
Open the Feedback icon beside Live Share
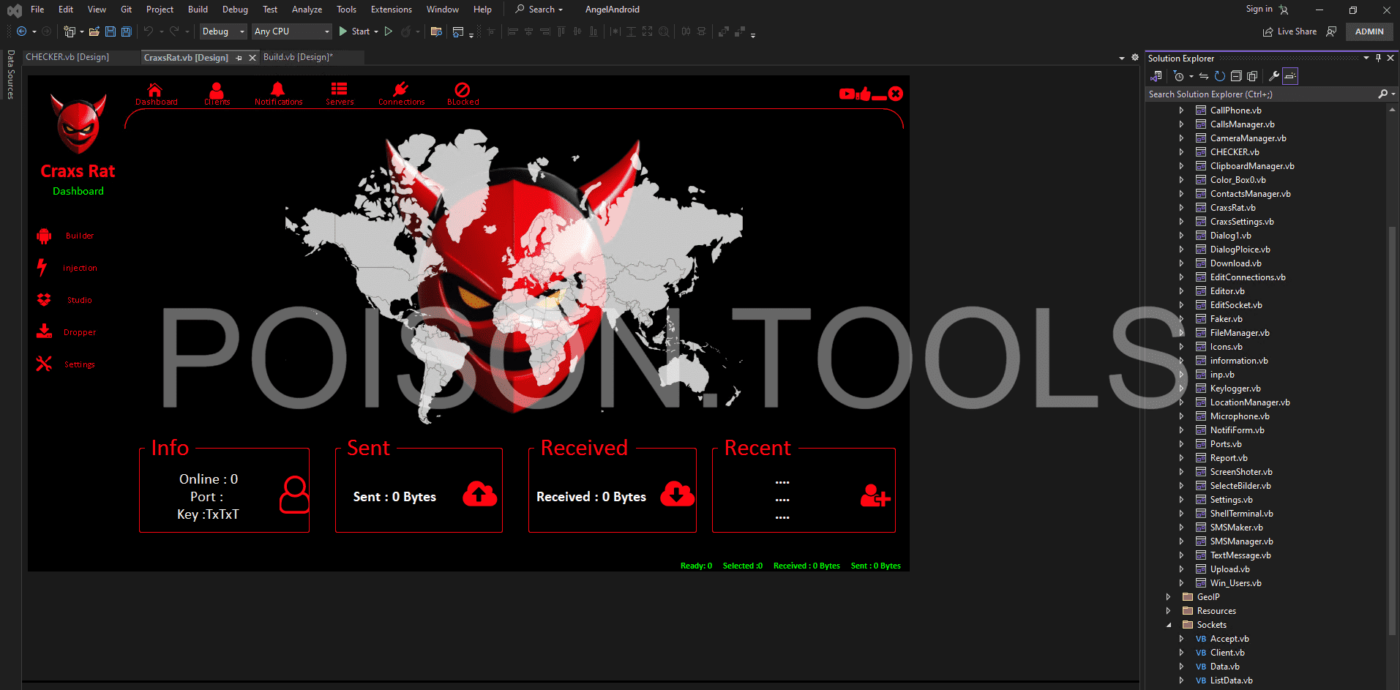(x=1331, y=32)
